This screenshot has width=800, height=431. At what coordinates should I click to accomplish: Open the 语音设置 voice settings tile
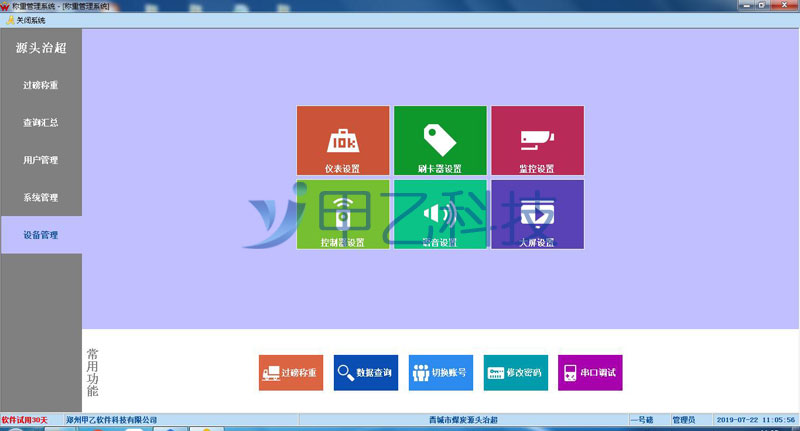coord(440,215)
